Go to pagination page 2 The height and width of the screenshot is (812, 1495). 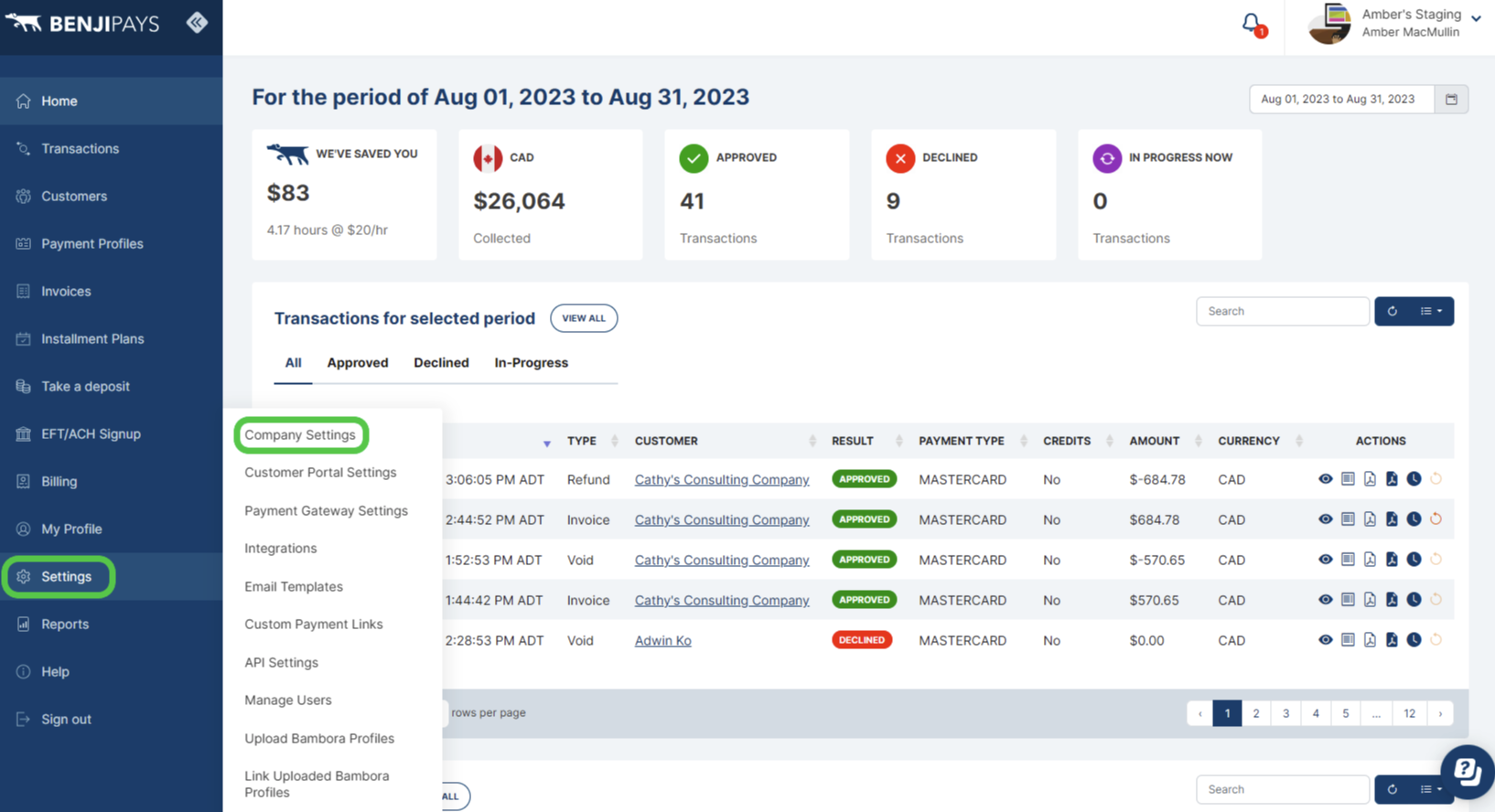[x=1256, y=713]
